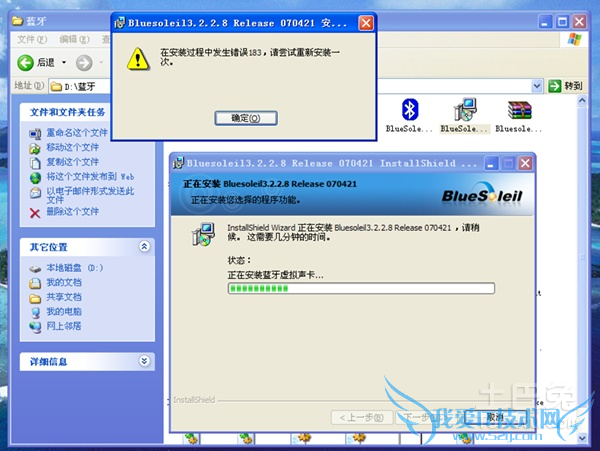Close the Bluesoleil error dialog
The width and height of the screenshot is (600, 451).
366,23
